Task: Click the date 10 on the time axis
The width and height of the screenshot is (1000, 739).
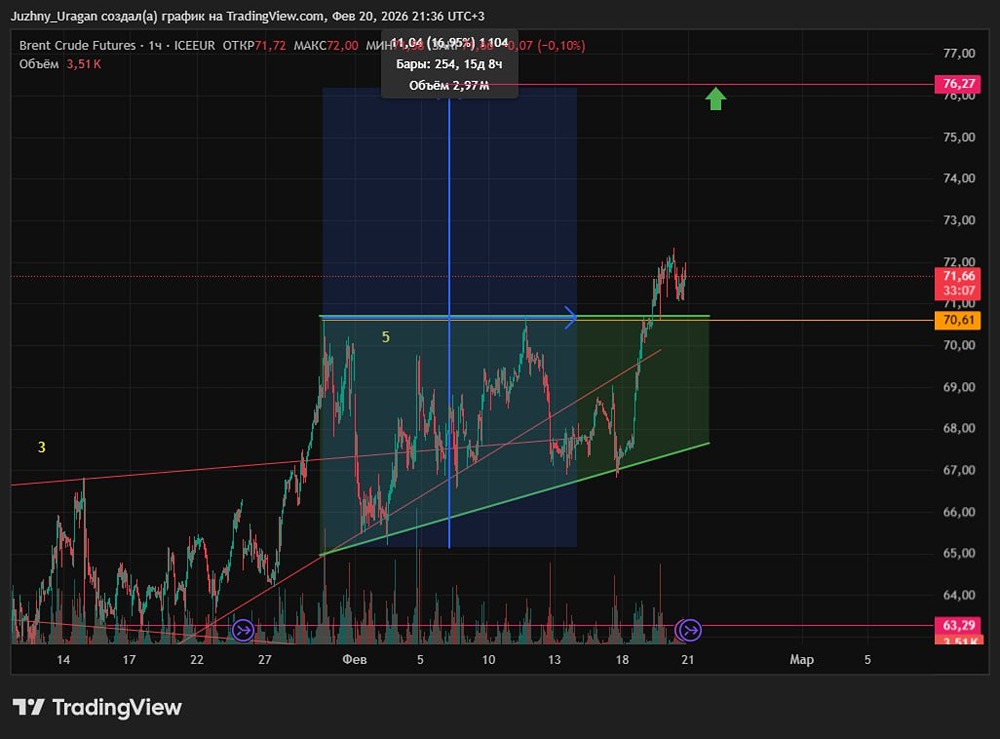Action: [488, 659]
